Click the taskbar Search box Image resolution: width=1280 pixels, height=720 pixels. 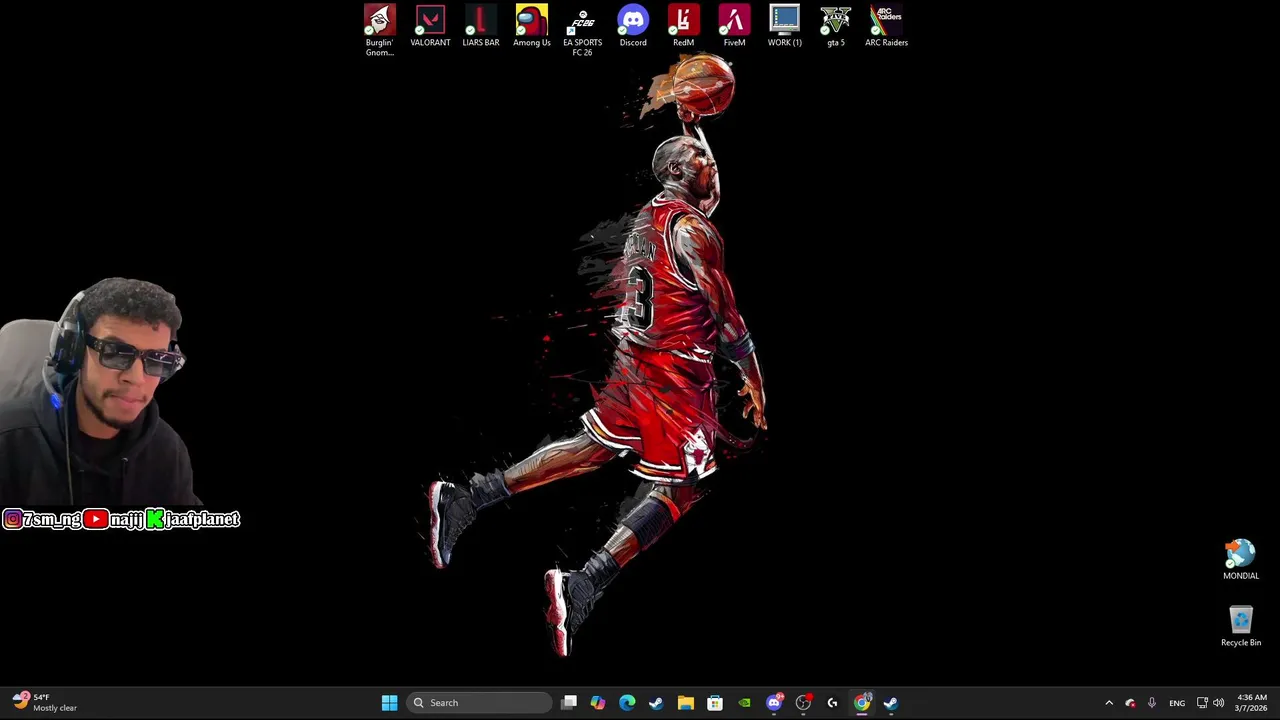pos(480,703)
